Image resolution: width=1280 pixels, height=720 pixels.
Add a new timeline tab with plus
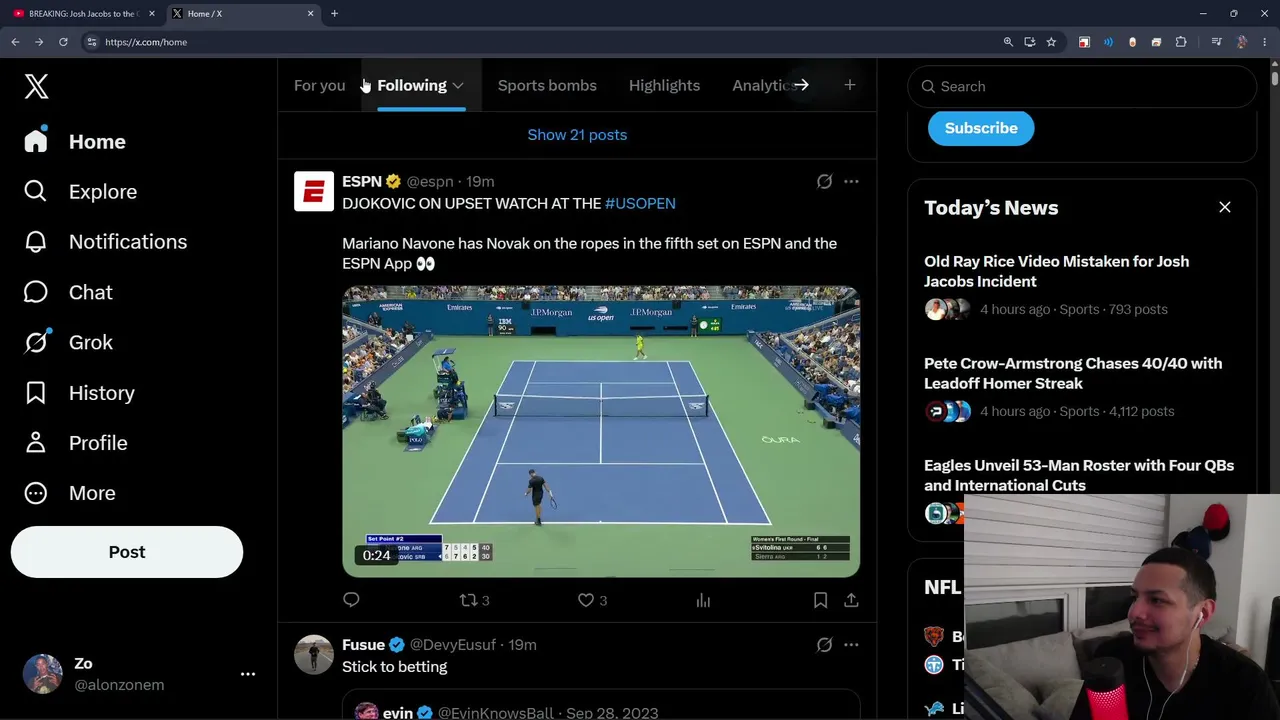849,85
